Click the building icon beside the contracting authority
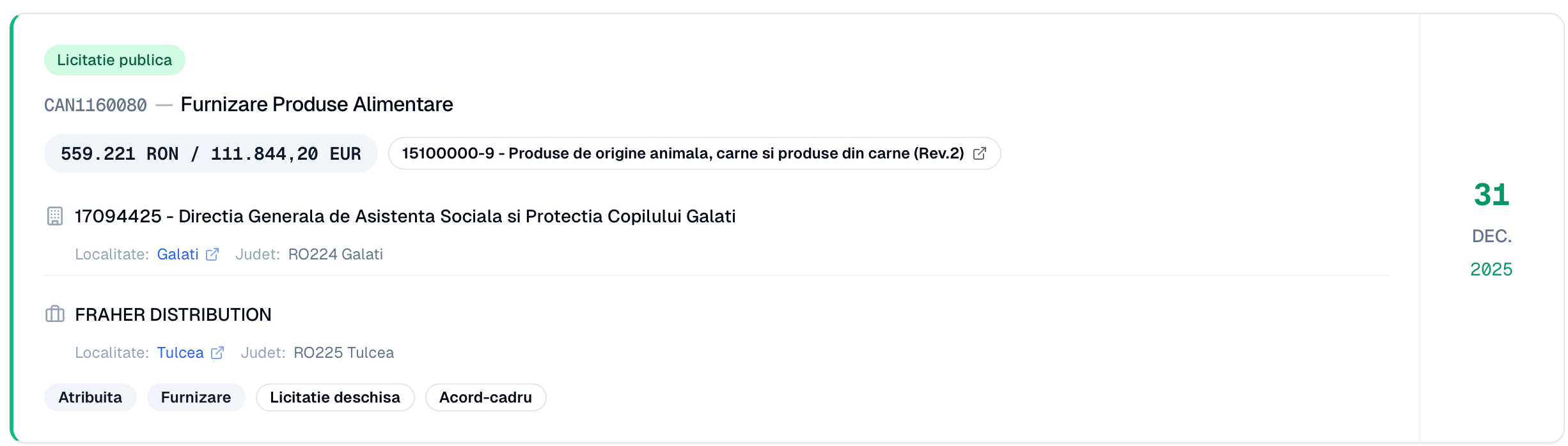This screenshot has width=1568, height=446. (x=55, y=216)
